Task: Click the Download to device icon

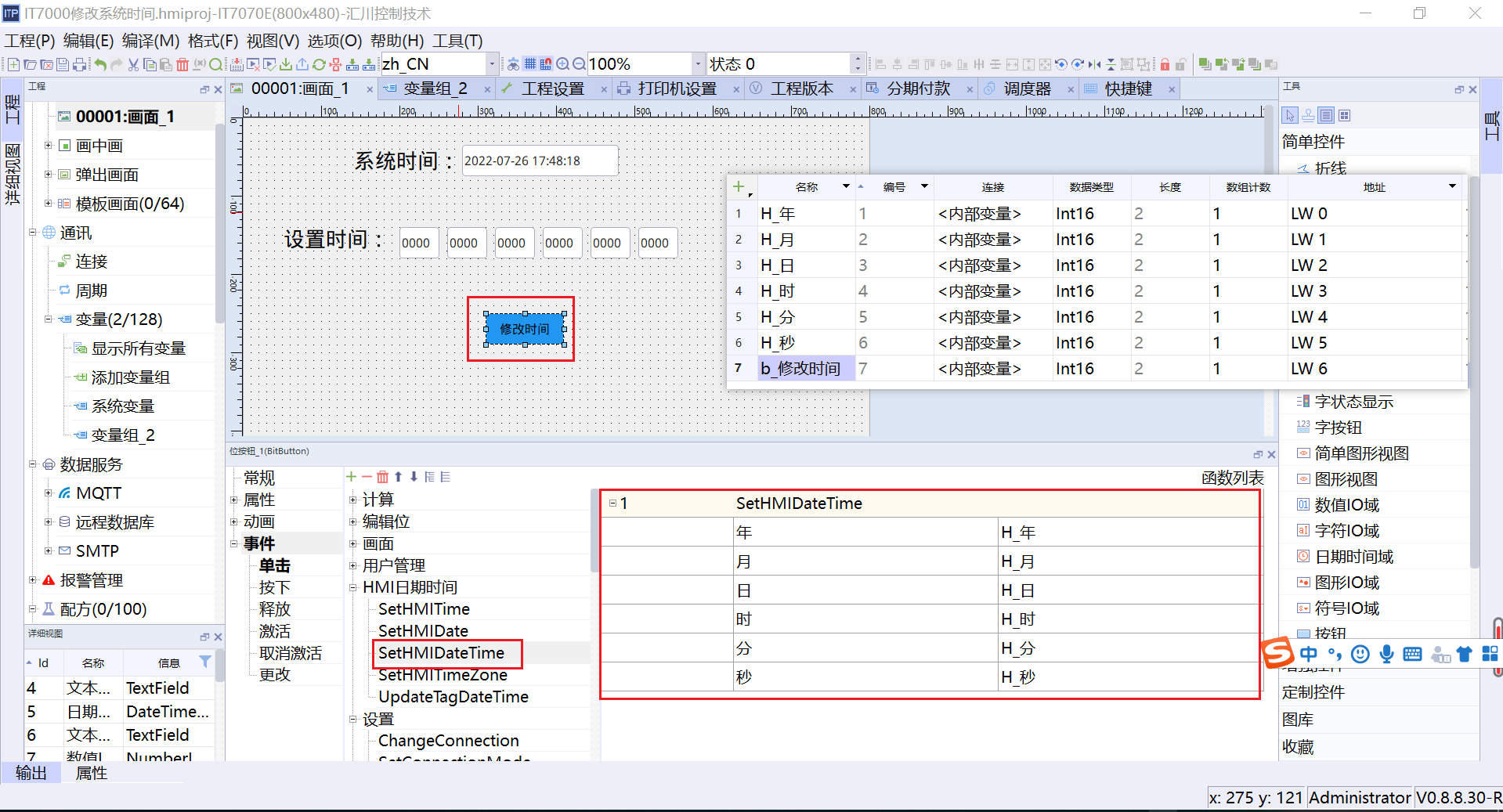Action: click(x=286, y=64)
